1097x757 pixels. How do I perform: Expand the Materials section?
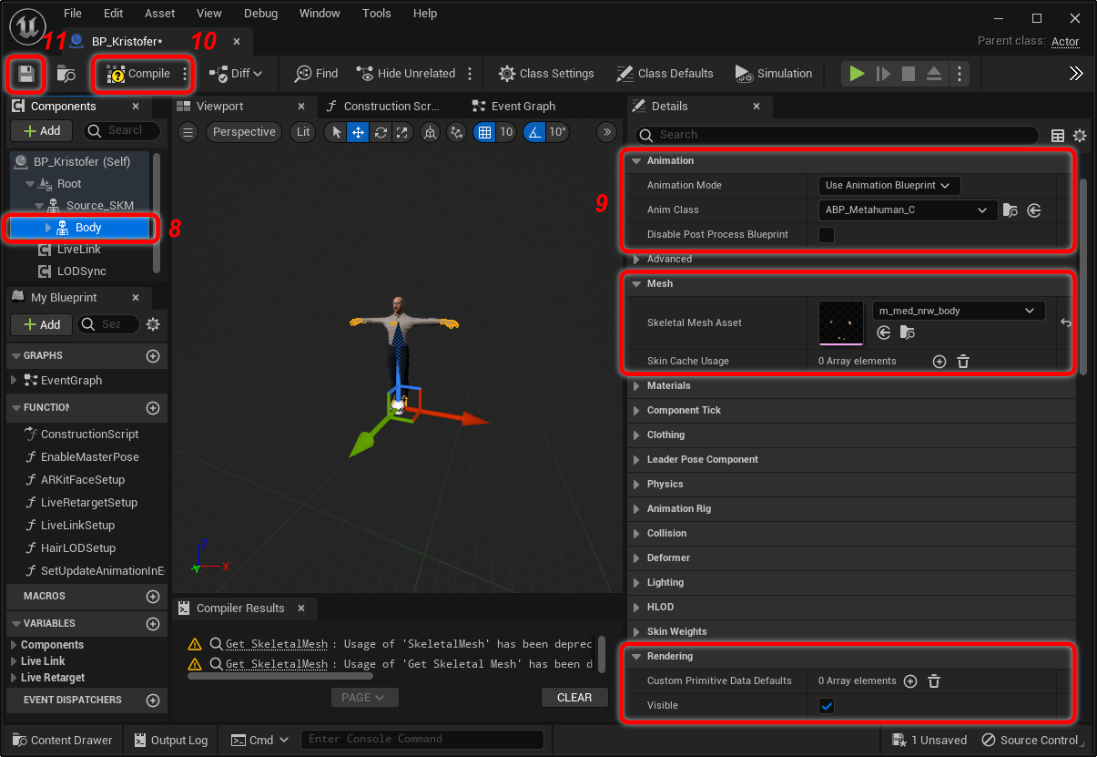point(669,386)
